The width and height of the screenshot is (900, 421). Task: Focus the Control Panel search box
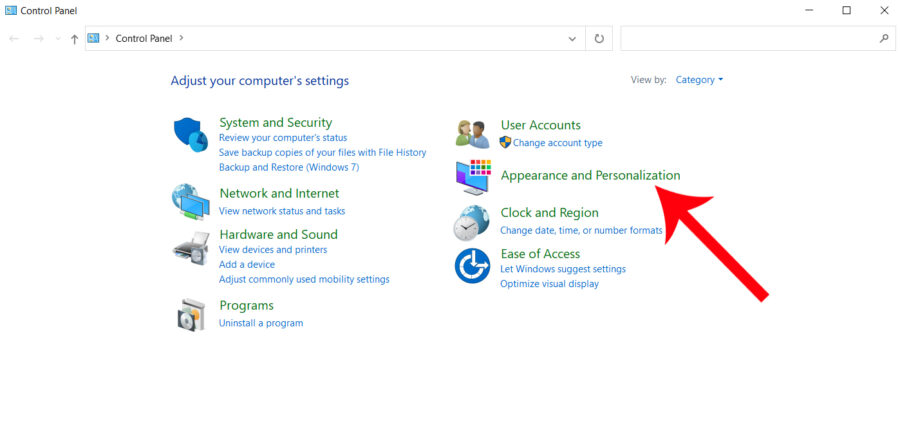coord(758,38)
